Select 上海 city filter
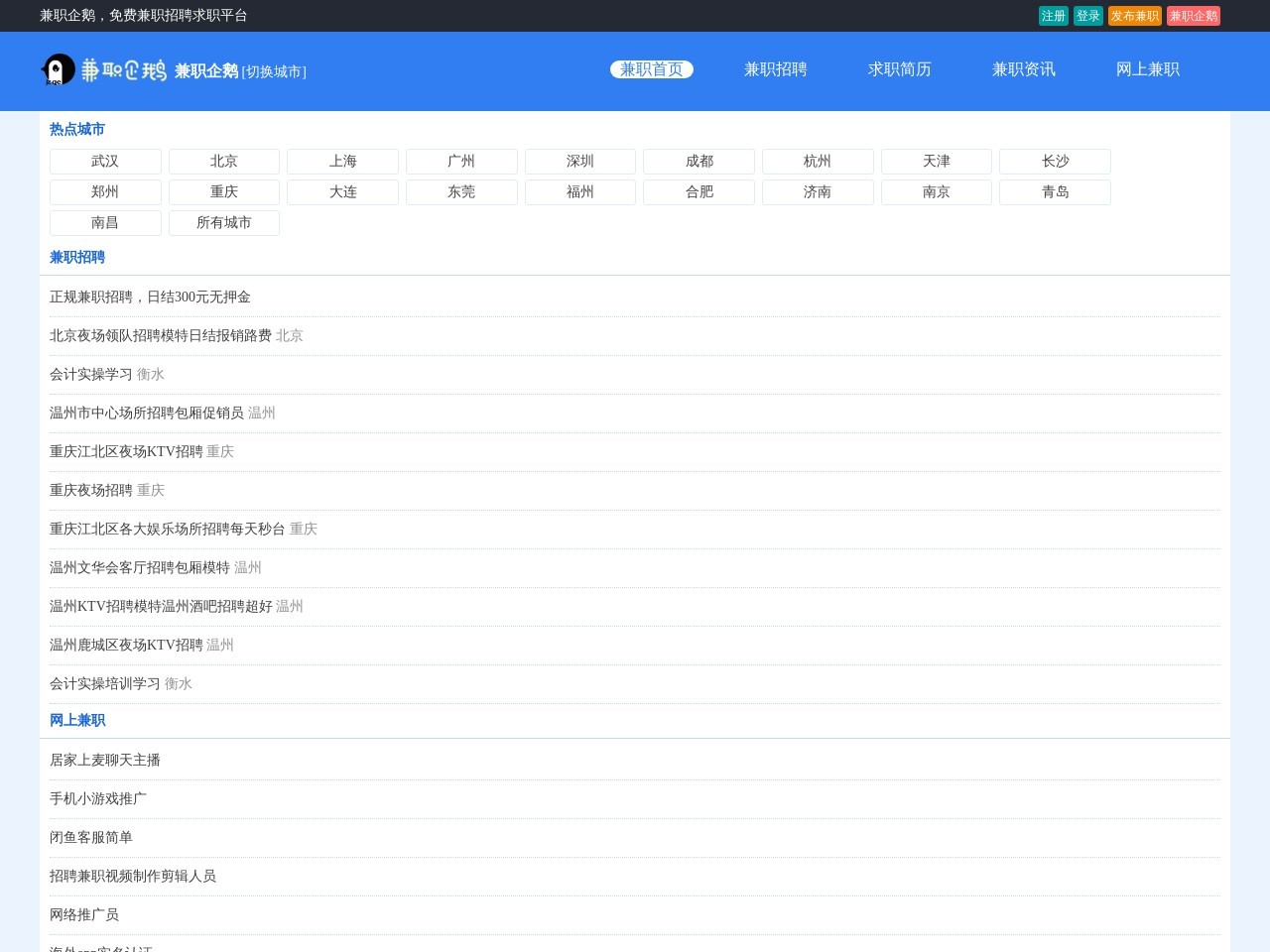This screenshot has width=1270, height=952. tap(342, 161)
